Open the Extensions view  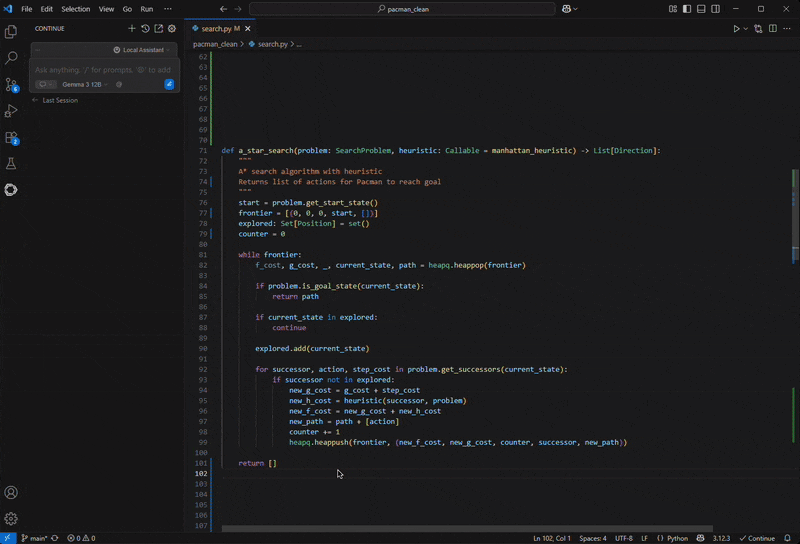point(11,138)
